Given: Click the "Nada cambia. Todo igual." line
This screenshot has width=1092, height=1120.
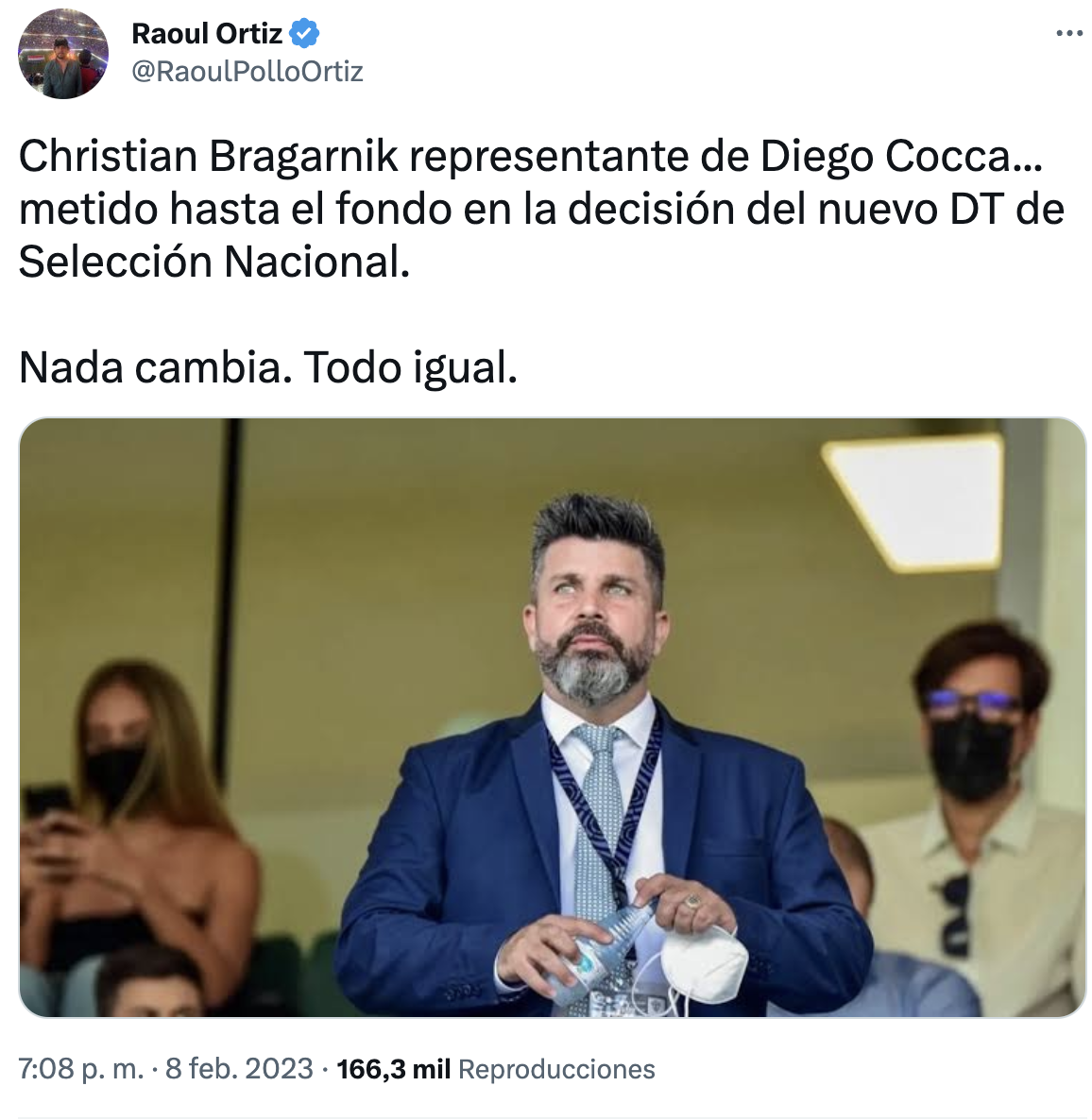Looking at the screenshot, I should [x=268, y=368].
